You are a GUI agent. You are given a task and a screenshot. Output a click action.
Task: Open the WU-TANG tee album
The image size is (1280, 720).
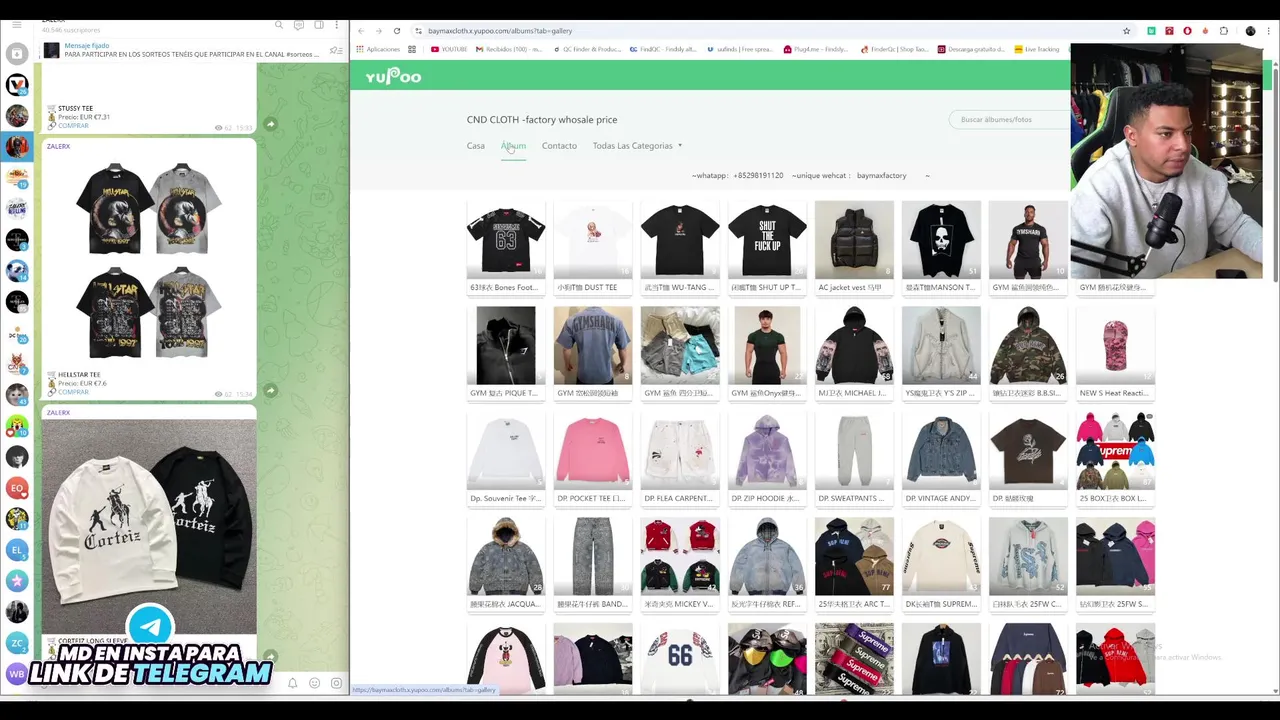click(x=680, y=247)
